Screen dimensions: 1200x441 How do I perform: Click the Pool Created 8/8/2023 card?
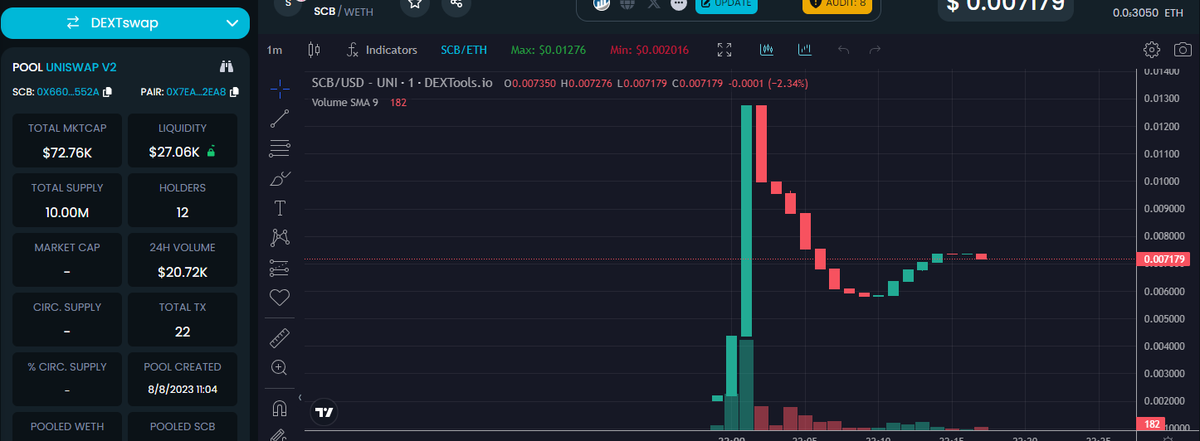[x=183, y=378]
